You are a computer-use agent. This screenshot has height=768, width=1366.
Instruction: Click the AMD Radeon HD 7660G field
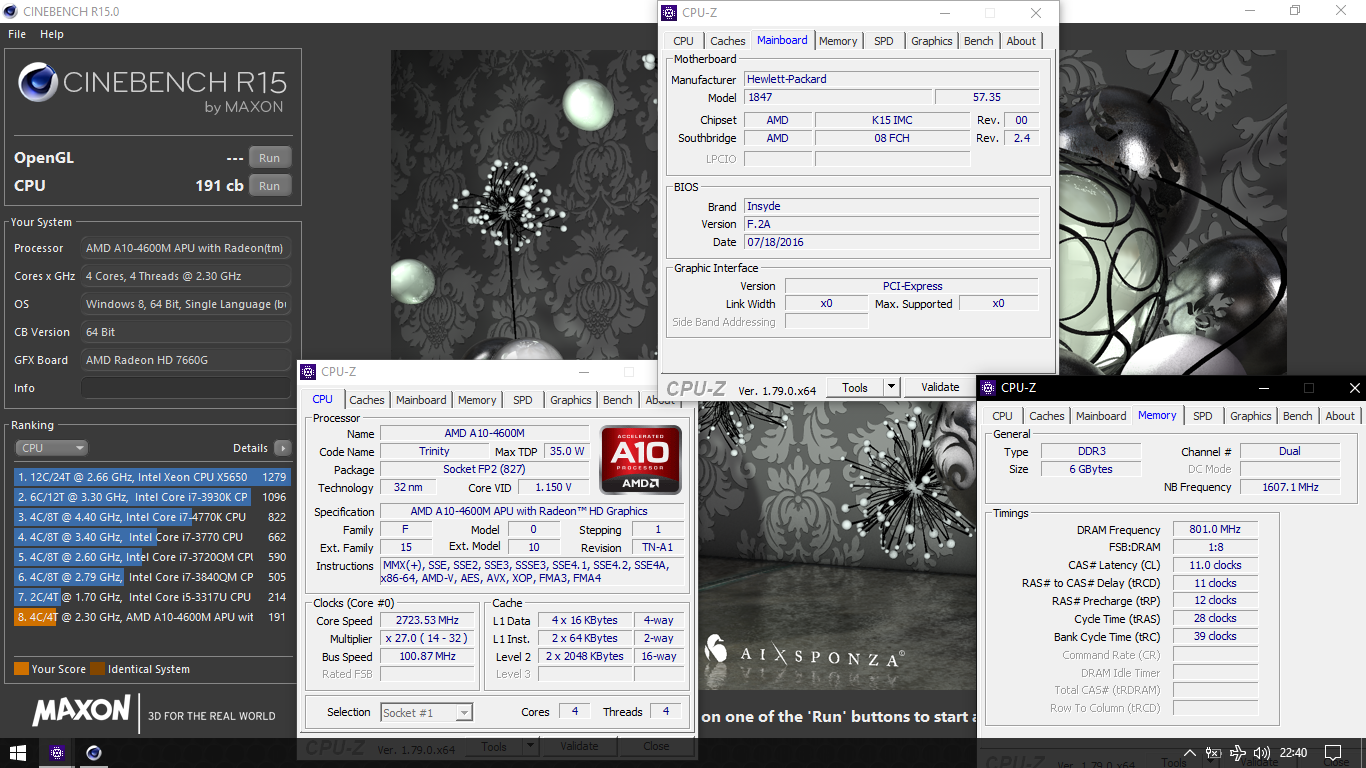(x=186, y=360)
